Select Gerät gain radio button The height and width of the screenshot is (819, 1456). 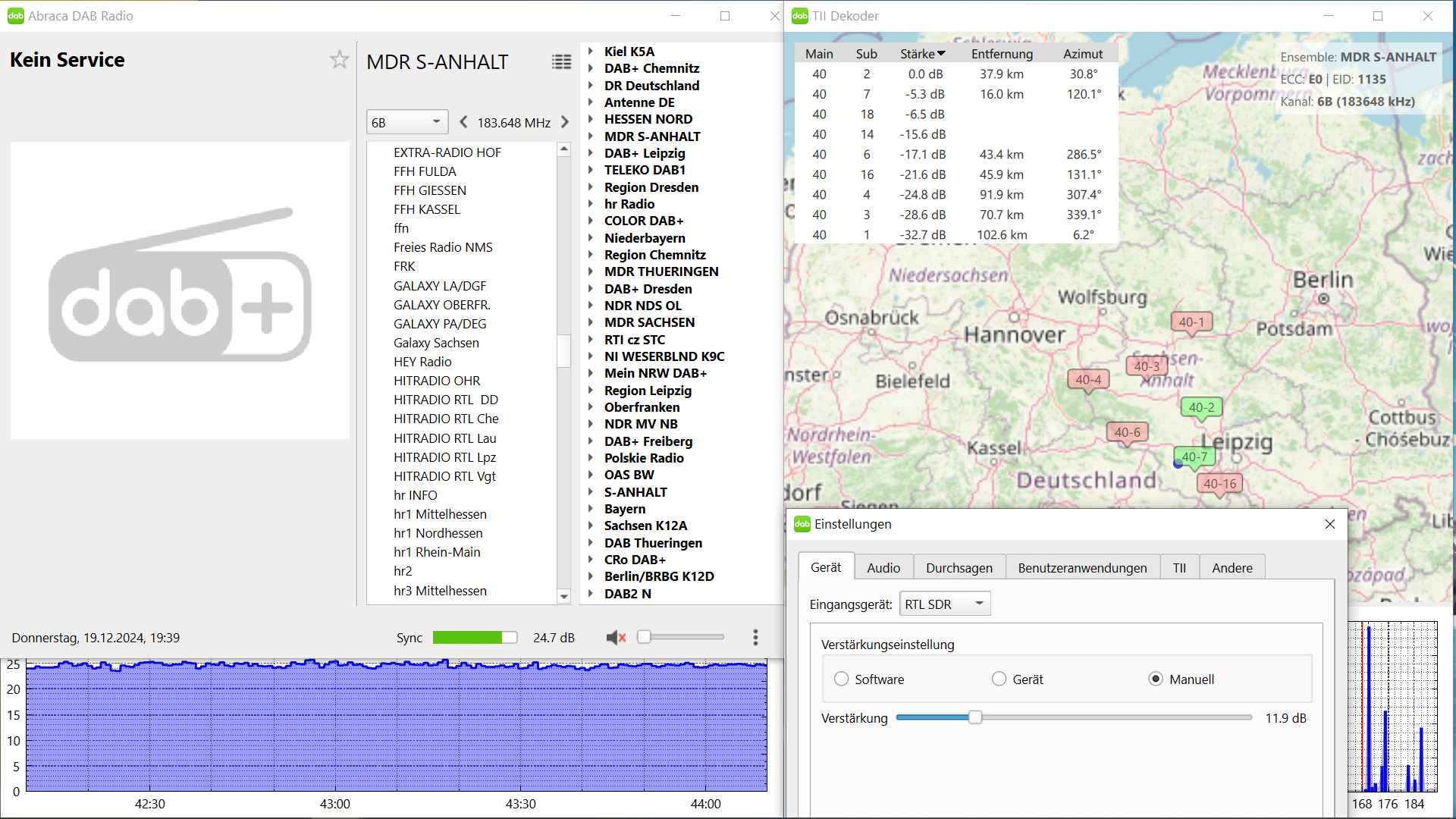tap(999, 679)
